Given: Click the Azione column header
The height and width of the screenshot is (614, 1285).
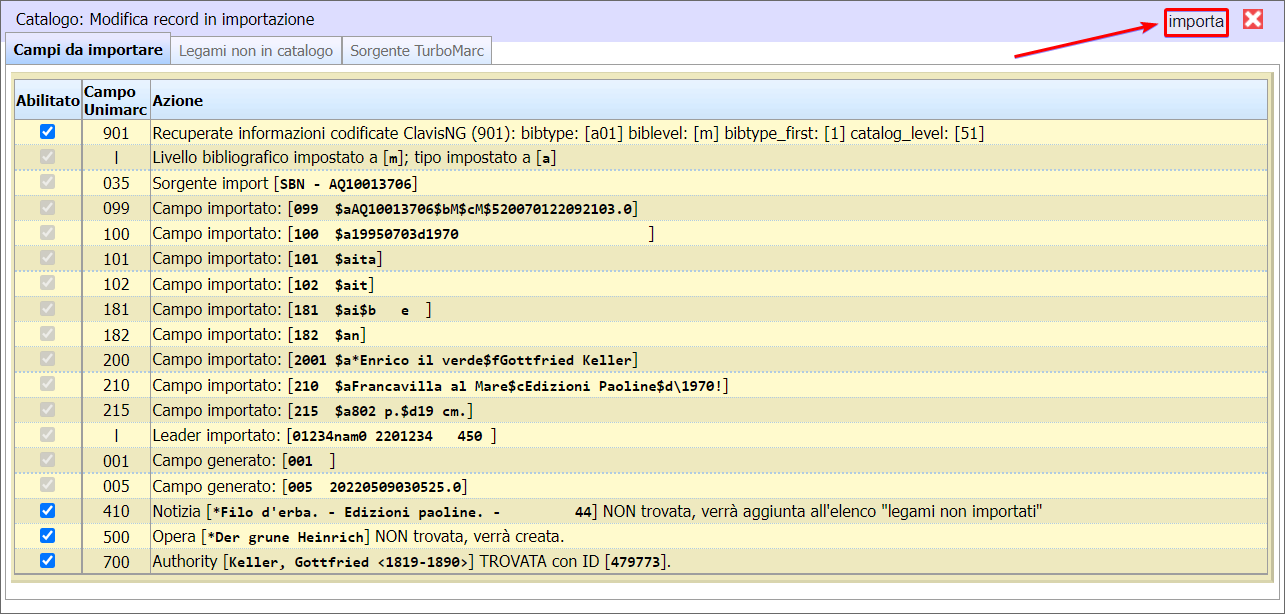Looking at the screenshot, I should point(178,101).
